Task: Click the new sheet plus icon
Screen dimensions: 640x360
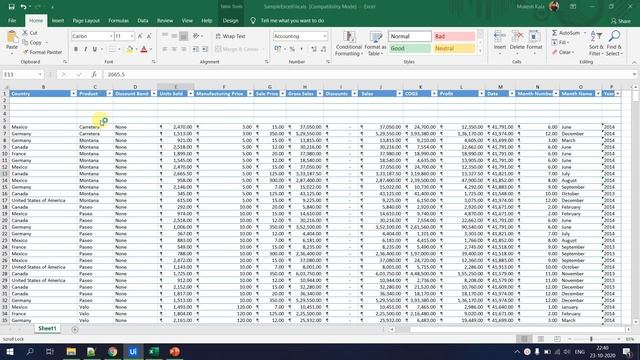Action: (75, 329)
